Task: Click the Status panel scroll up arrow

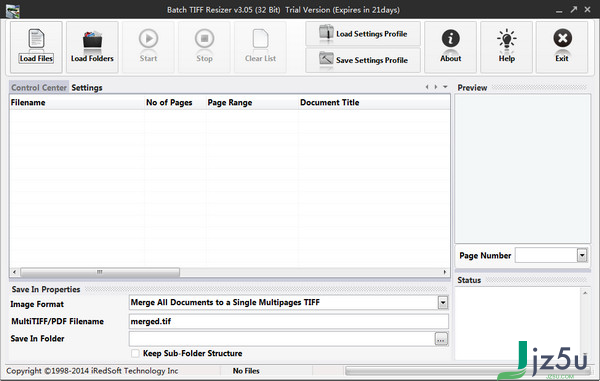Action: point(585,293)
